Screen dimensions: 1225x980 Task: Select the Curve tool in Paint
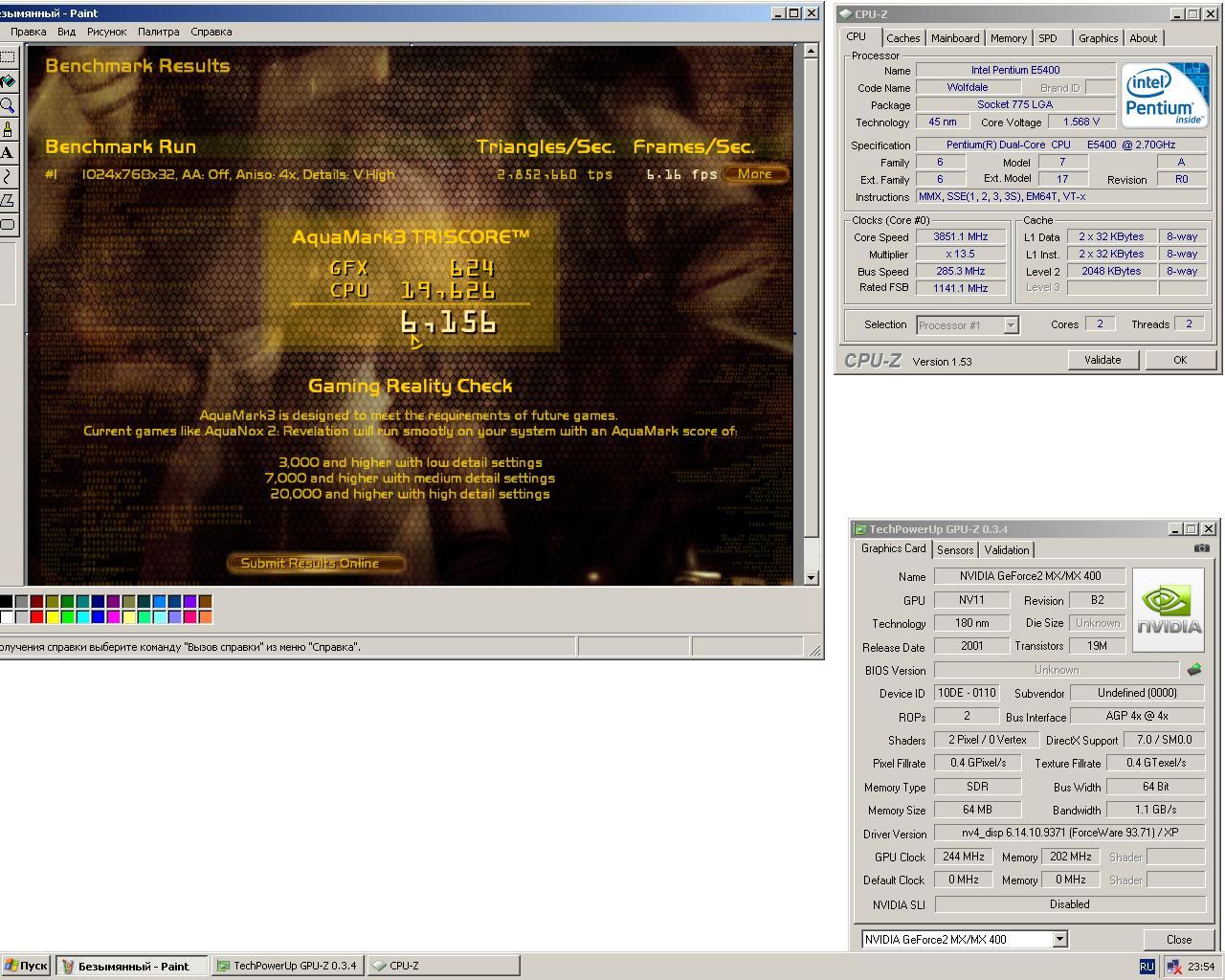pos(7,177)
